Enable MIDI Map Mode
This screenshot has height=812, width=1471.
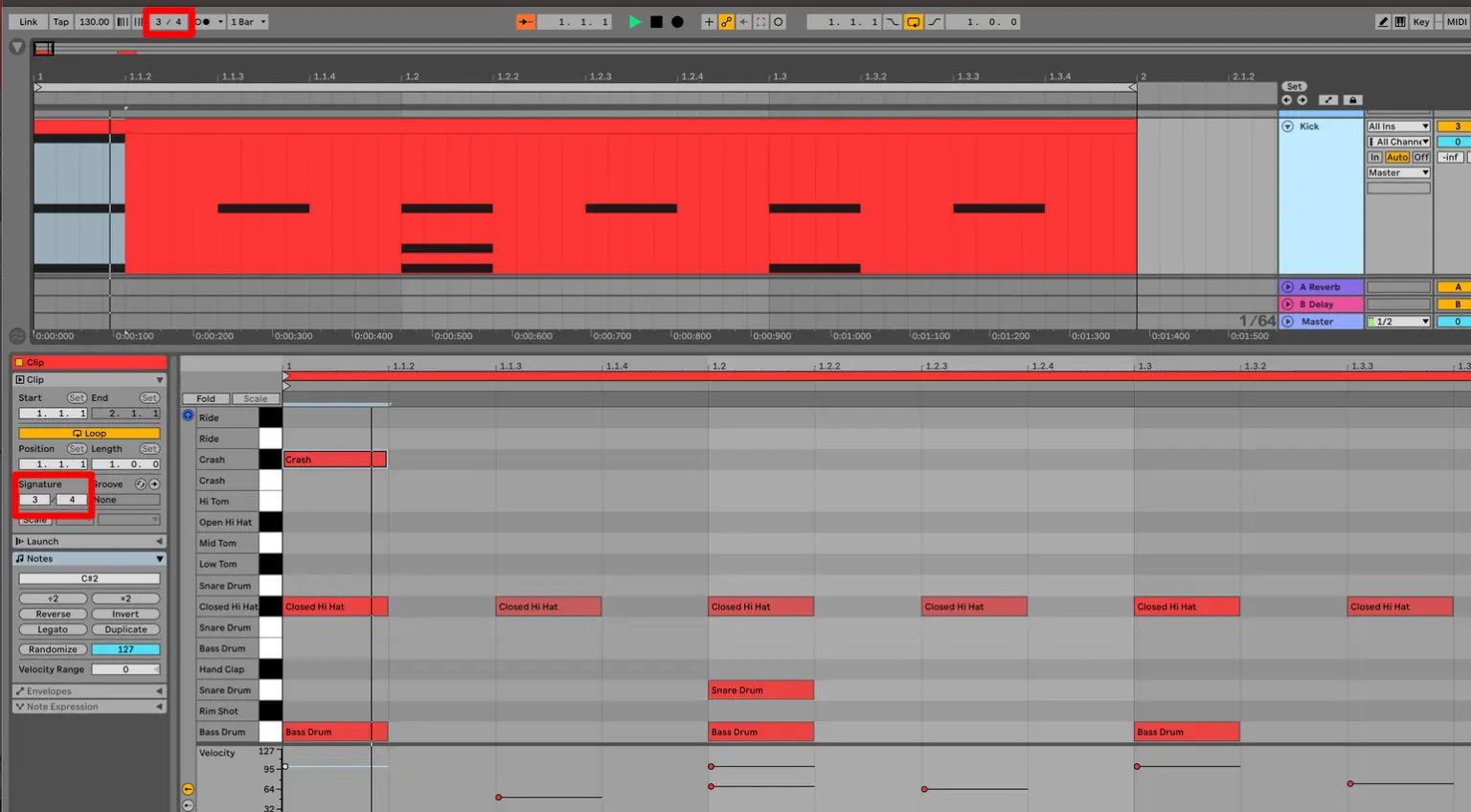(x=1457, y=21)
